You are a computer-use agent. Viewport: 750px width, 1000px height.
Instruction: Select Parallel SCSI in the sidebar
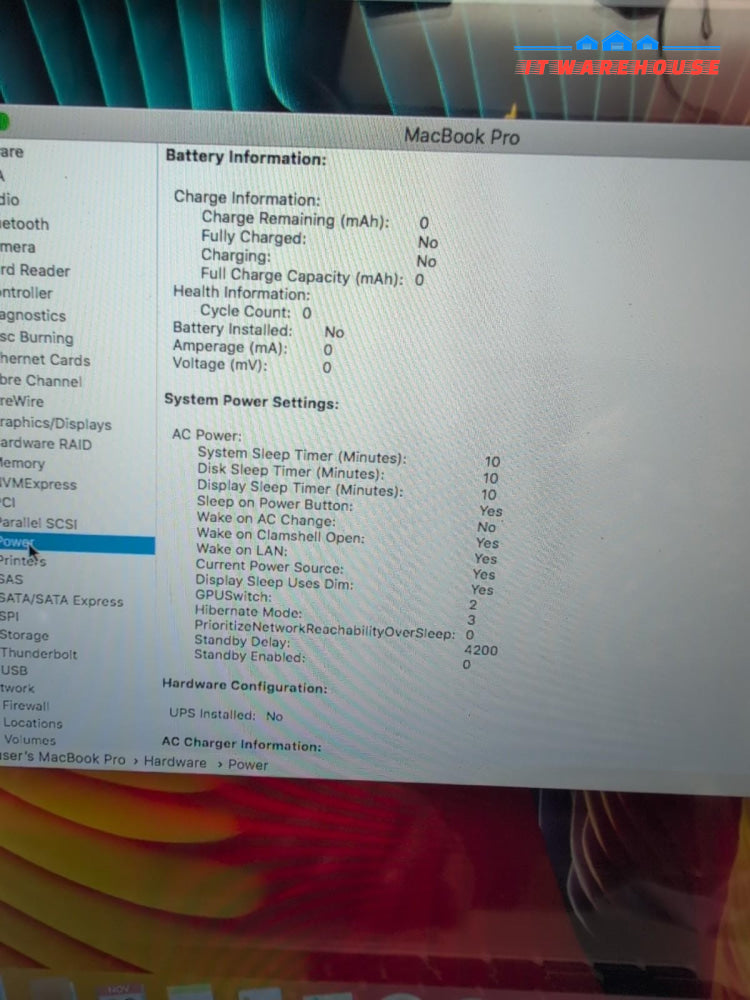(38, 523)
